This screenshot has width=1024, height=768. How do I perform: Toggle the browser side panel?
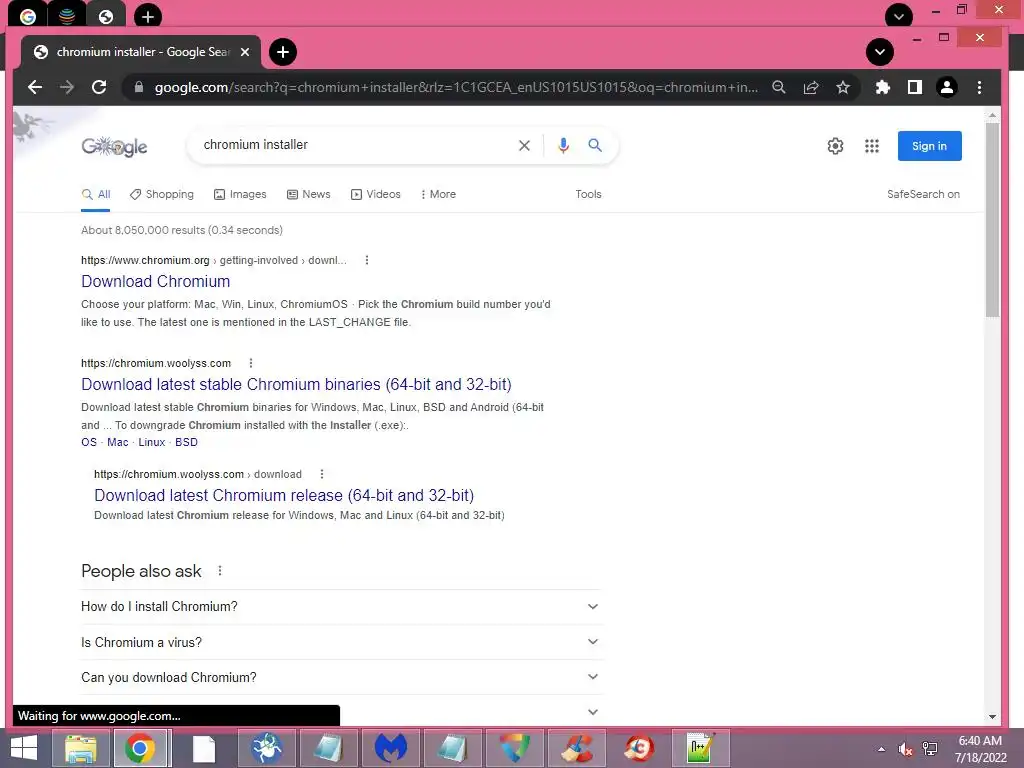915,87
